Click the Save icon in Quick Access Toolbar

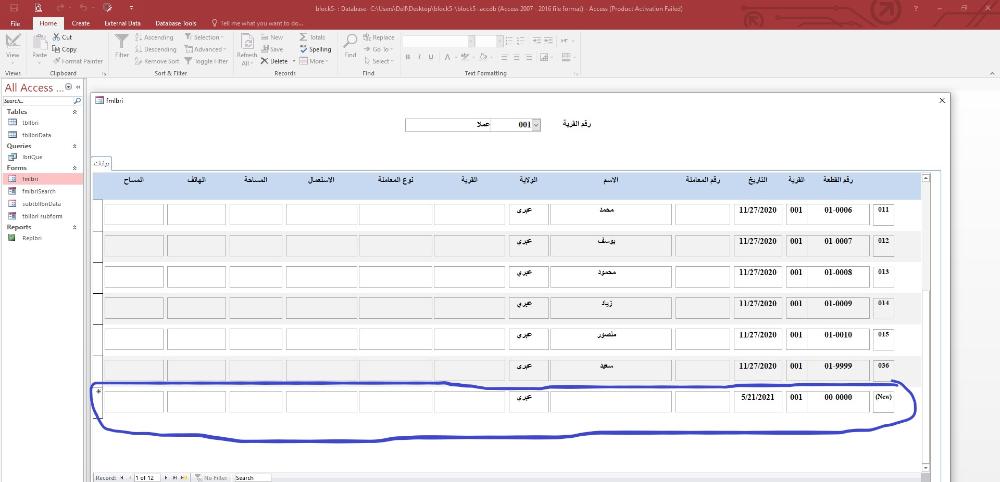(14, 8)
